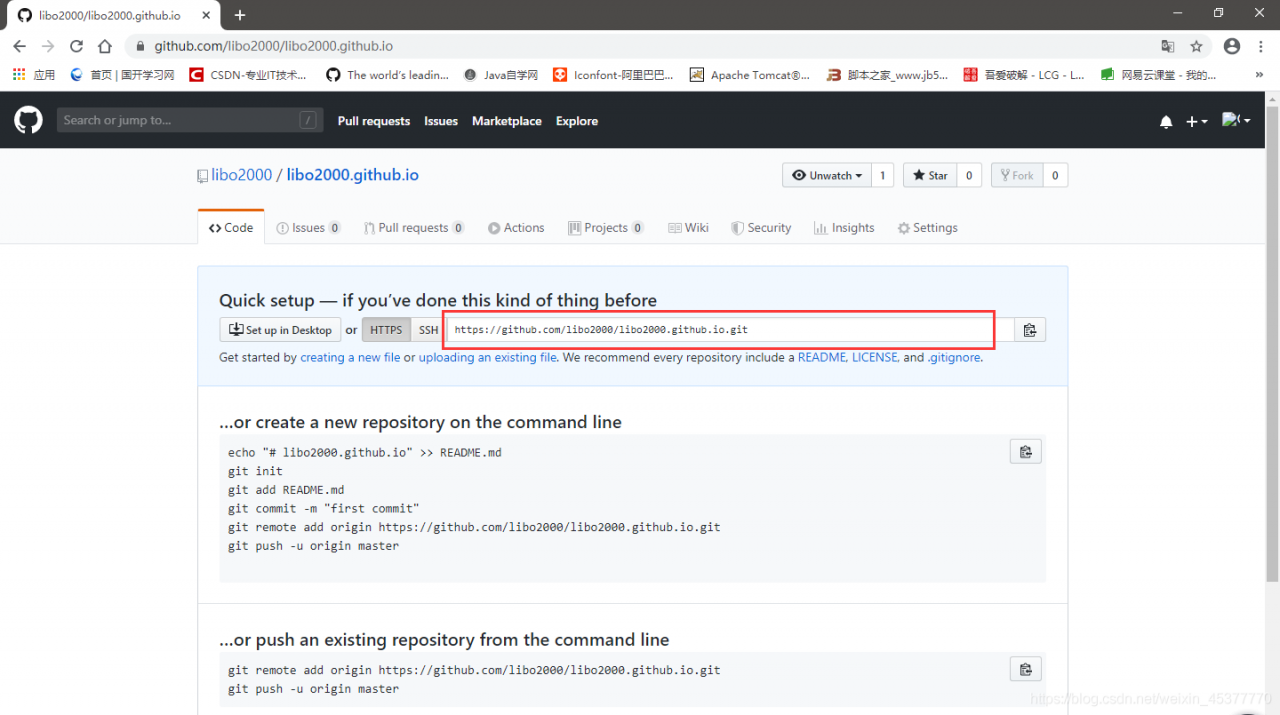Screen dimensions: 1280x715
Task: Open the browser home page
Action: click(105, 46)
